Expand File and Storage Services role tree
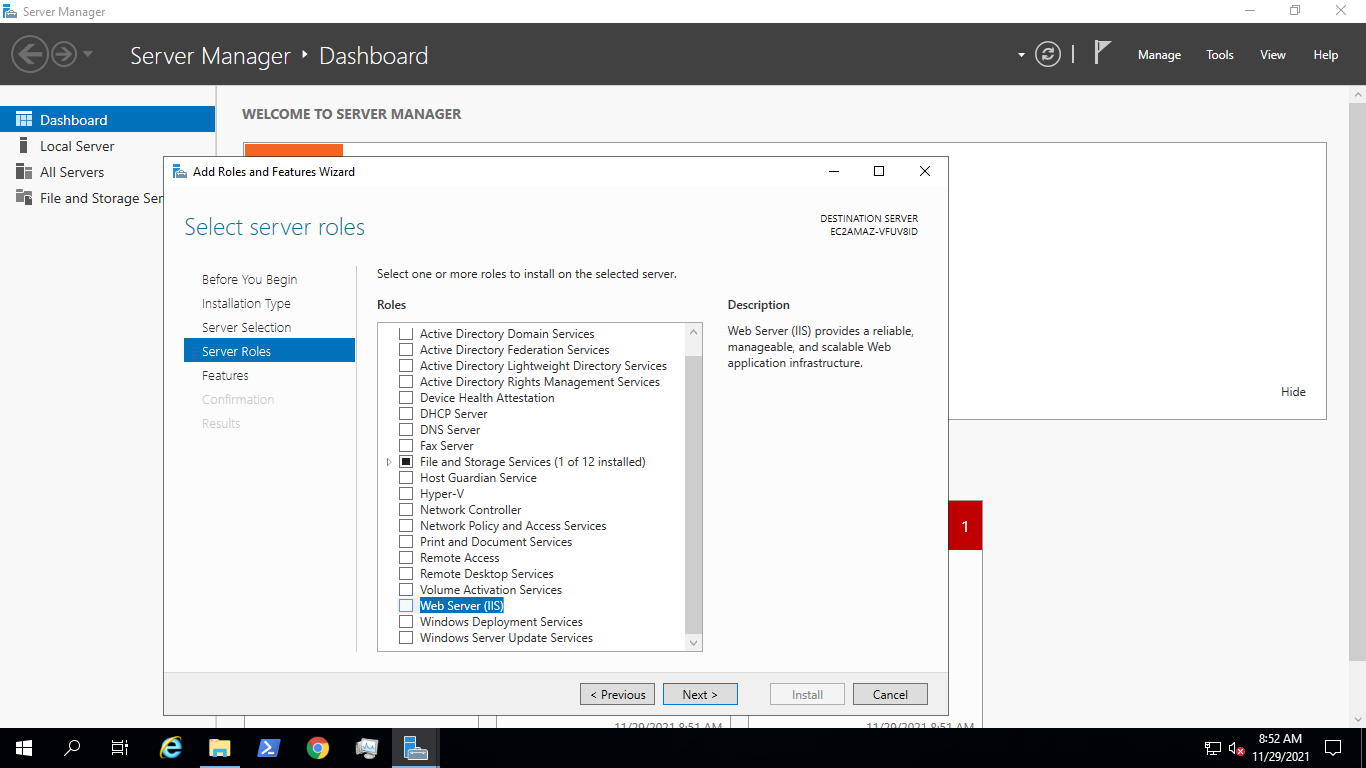Viewport: 1366px width, 768px height. pos(389,461)
